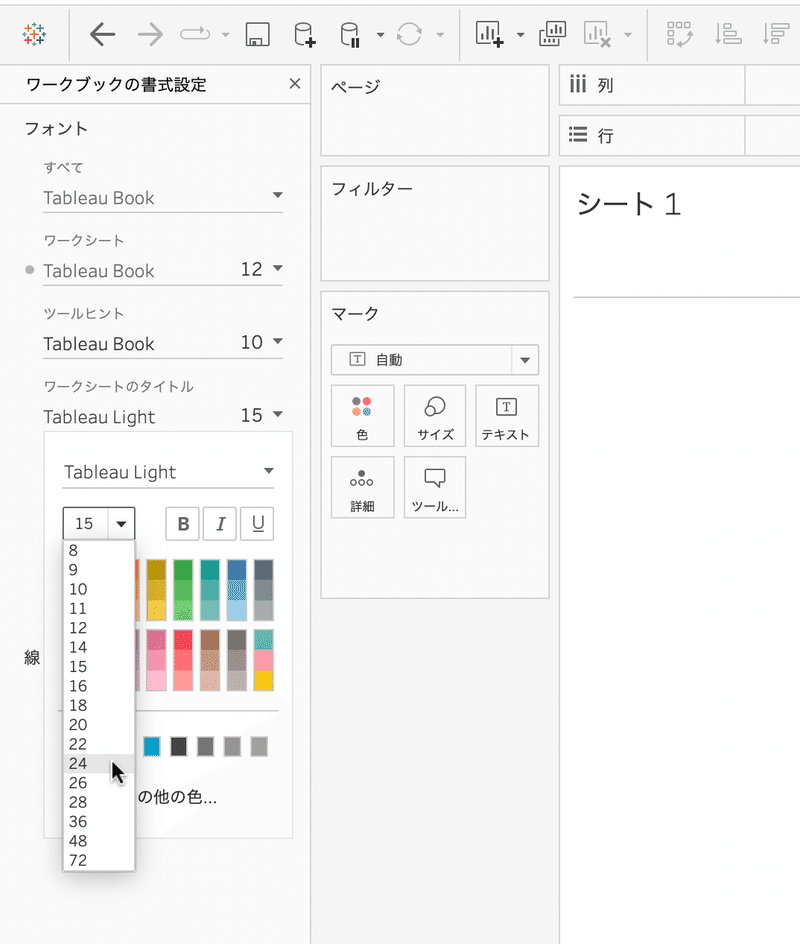800x944 pixels.
Task: Toggle Bold font style button
Action: click(x=184, y=524)
